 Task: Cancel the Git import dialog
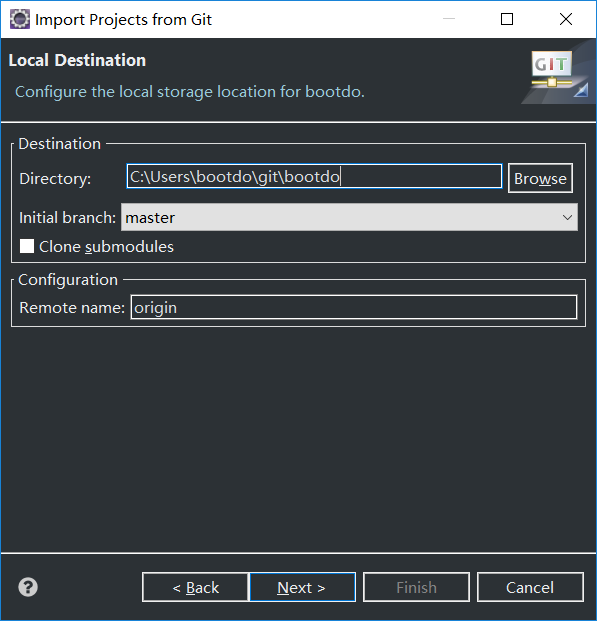coord(530,587)
